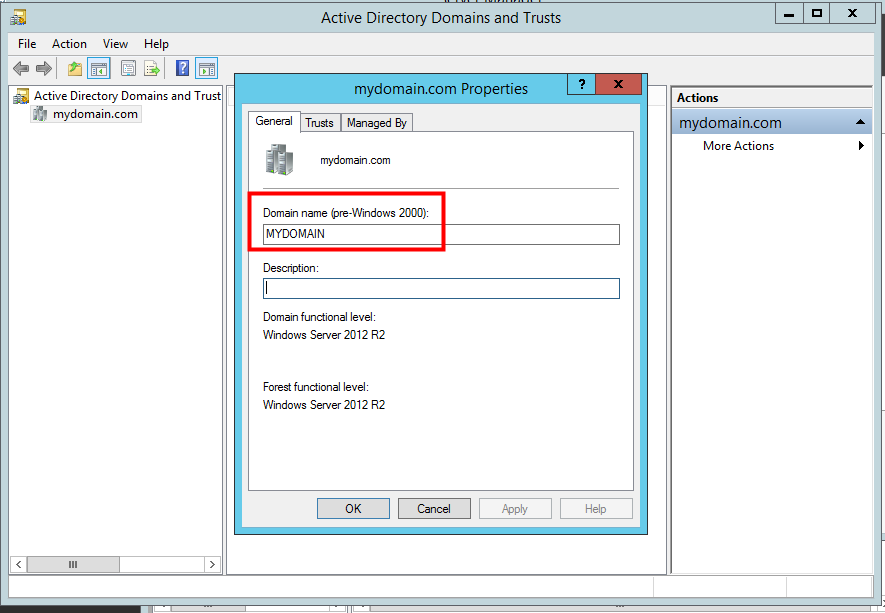This screenshot has width=885, height=613.
Task: Click the Up One Level folder icon
Action: coord(75,69)
